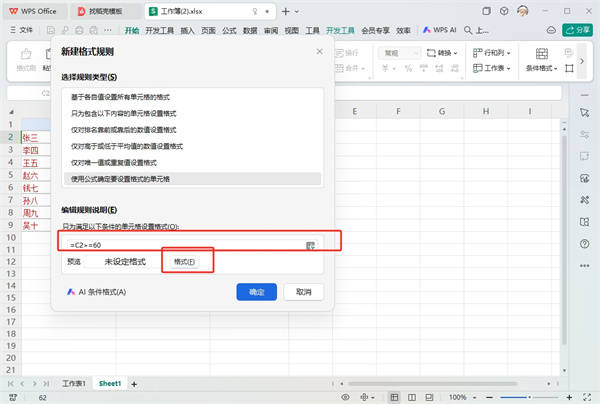This screenshot has width=600, height=404.
Task: Toggle the eye protection mode icon
Action: [345, 397]
